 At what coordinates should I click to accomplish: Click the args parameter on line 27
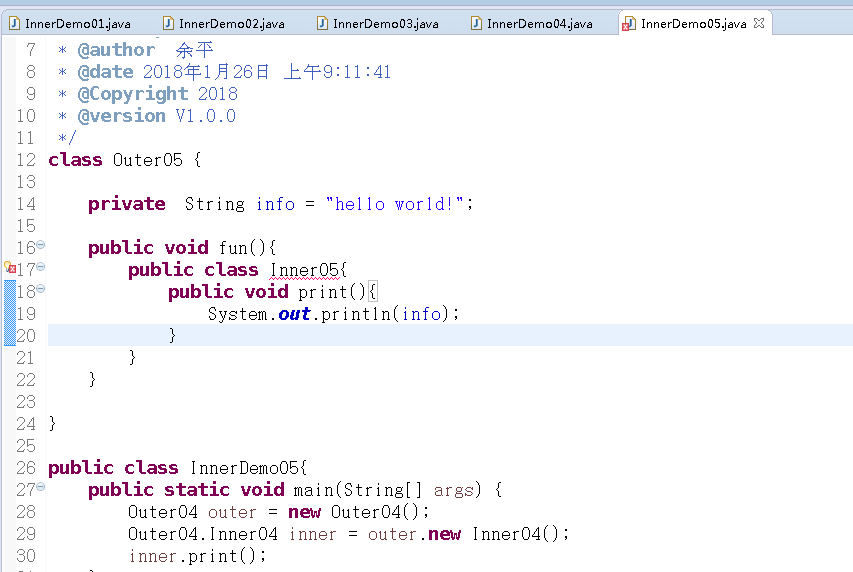click(454, 490)
